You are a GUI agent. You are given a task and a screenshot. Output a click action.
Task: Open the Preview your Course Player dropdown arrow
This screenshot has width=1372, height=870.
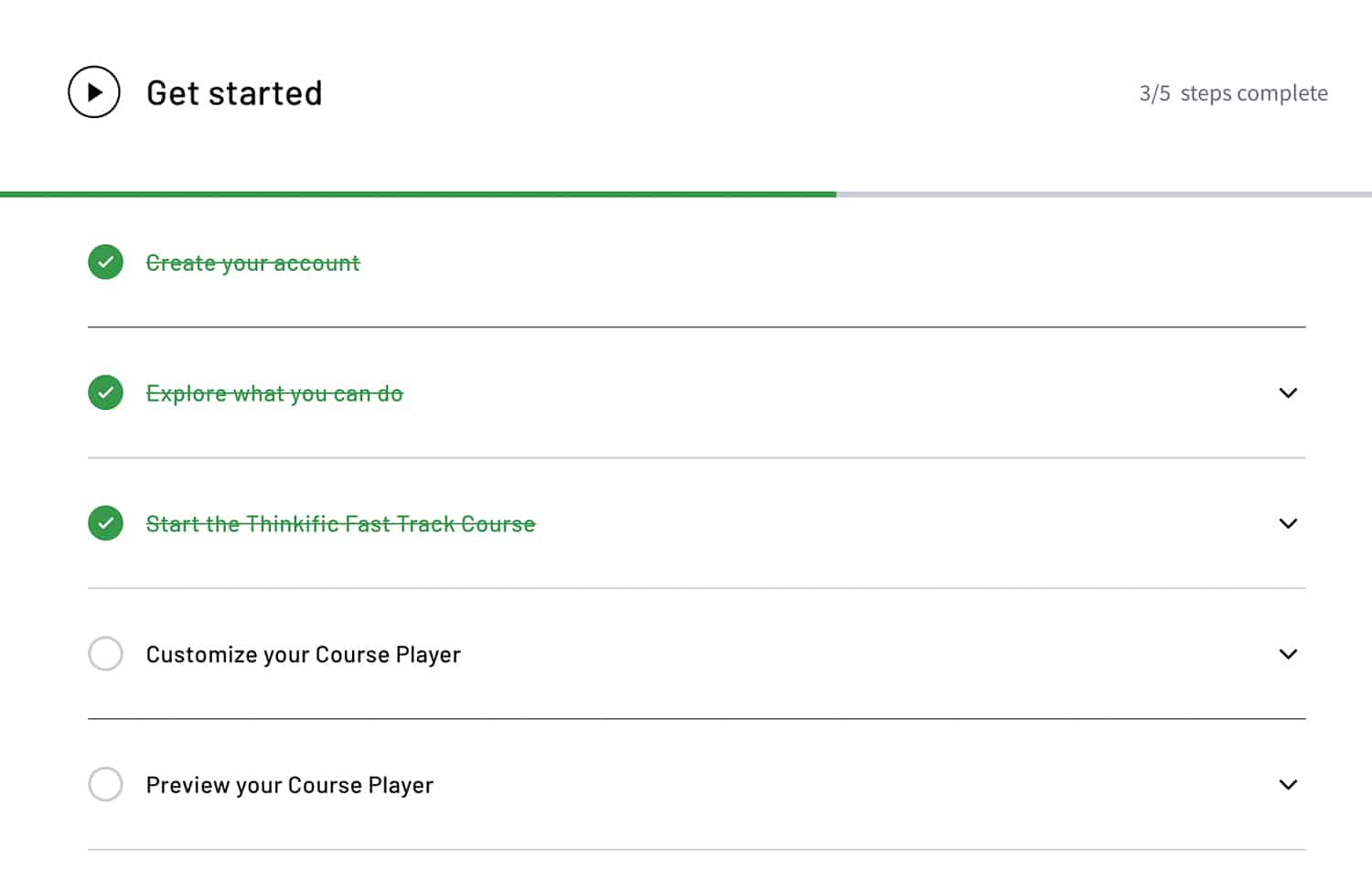[x=1288, y=785]
